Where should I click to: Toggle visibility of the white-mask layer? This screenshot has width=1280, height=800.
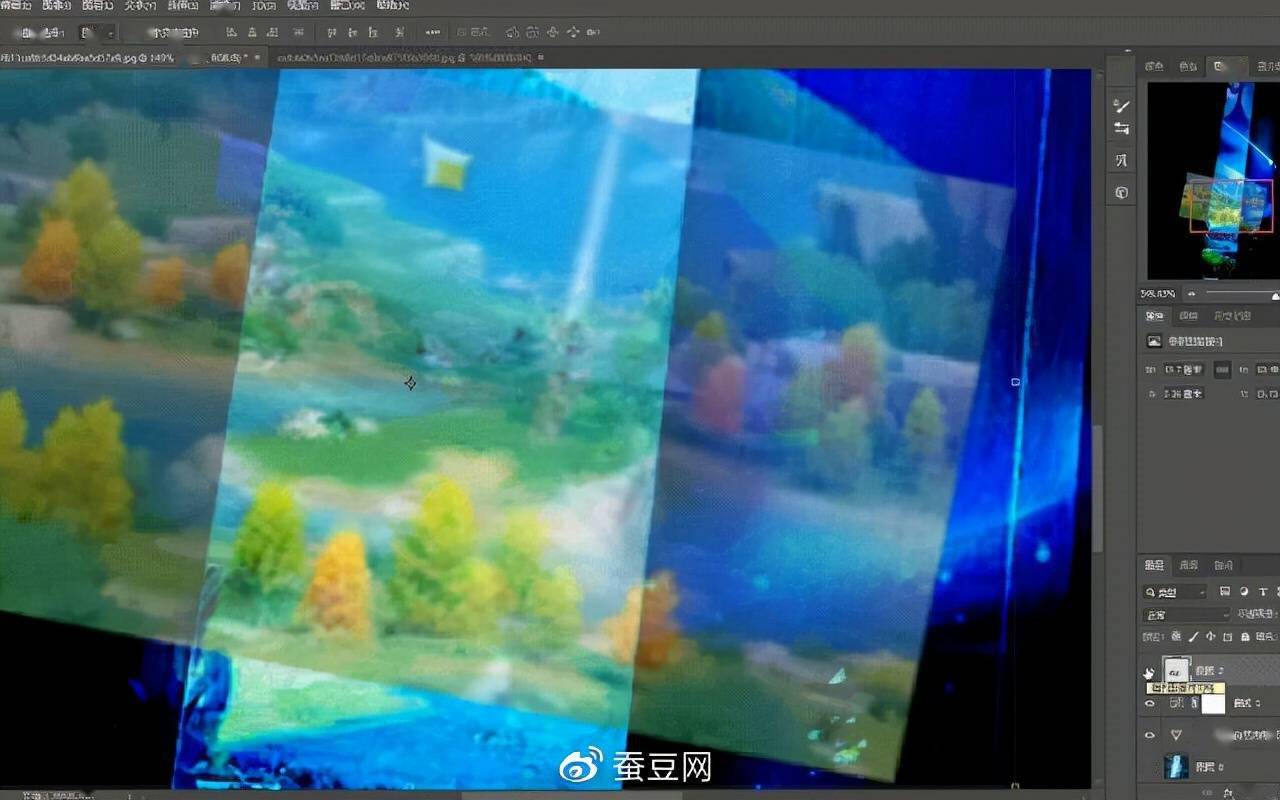tap(1149, 704)
